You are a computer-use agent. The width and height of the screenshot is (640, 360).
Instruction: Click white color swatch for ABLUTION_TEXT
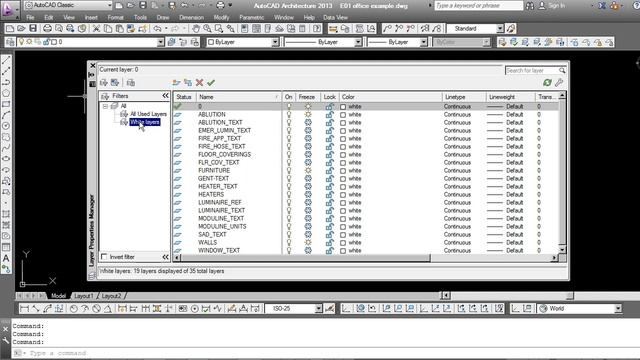(343, 123)
